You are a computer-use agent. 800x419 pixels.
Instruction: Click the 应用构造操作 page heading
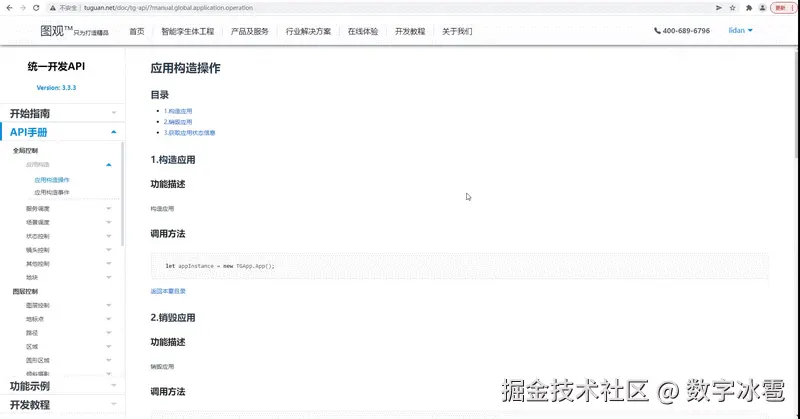185,68
